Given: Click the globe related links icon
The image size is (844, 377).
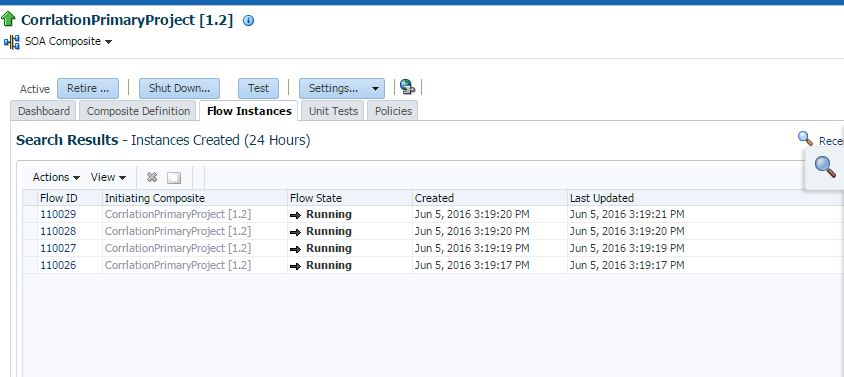Looking at the screenshot, I should [407, 87].
